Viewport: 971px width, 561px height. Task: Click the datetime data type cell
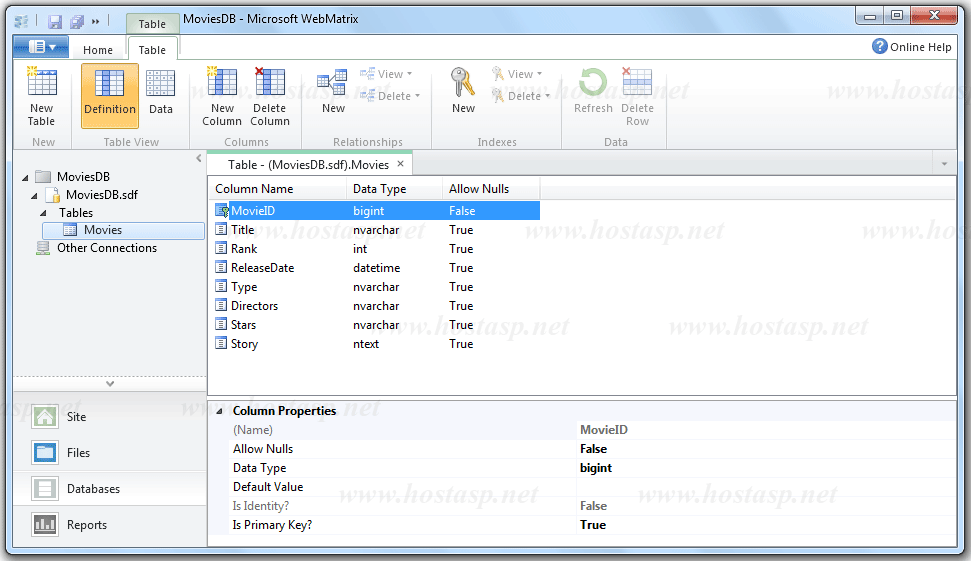[377, 268]
